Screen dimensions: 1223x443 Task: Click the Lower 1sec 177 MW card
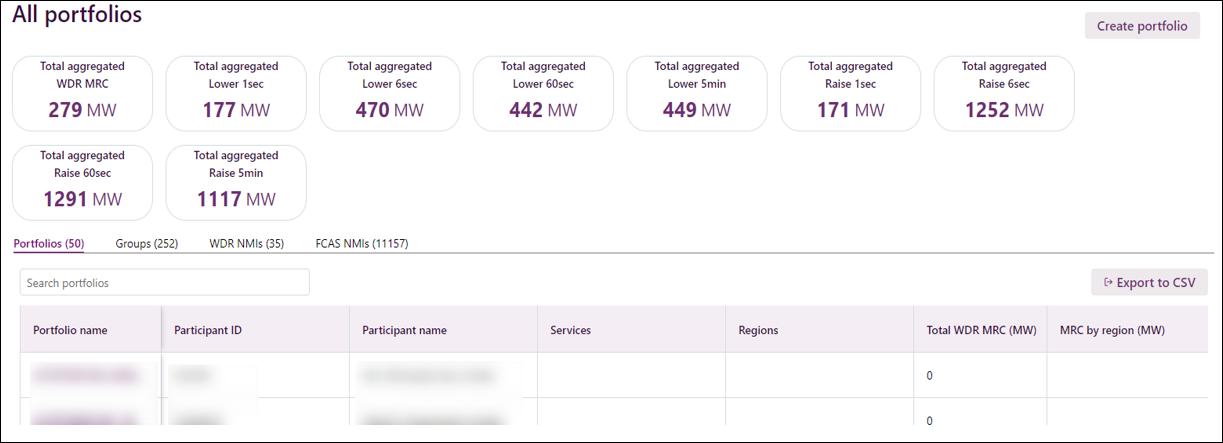tap(236, 93)
